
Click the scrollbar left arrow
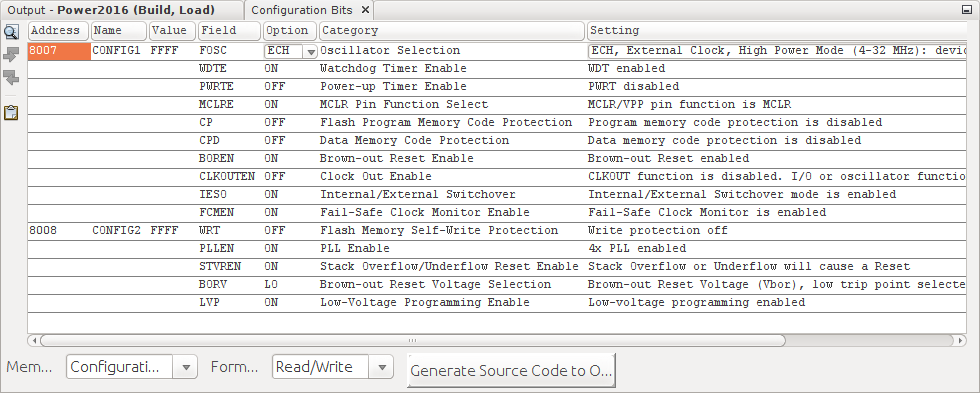(34, 341)
